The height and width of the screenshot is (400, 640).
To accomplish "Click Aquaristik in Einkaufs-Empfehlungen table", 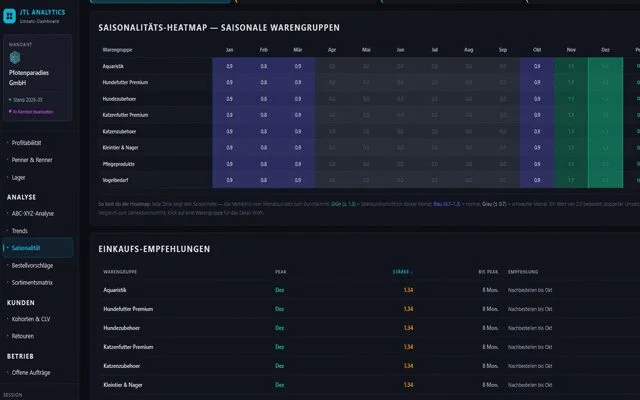I will click(x=115, y=290).
